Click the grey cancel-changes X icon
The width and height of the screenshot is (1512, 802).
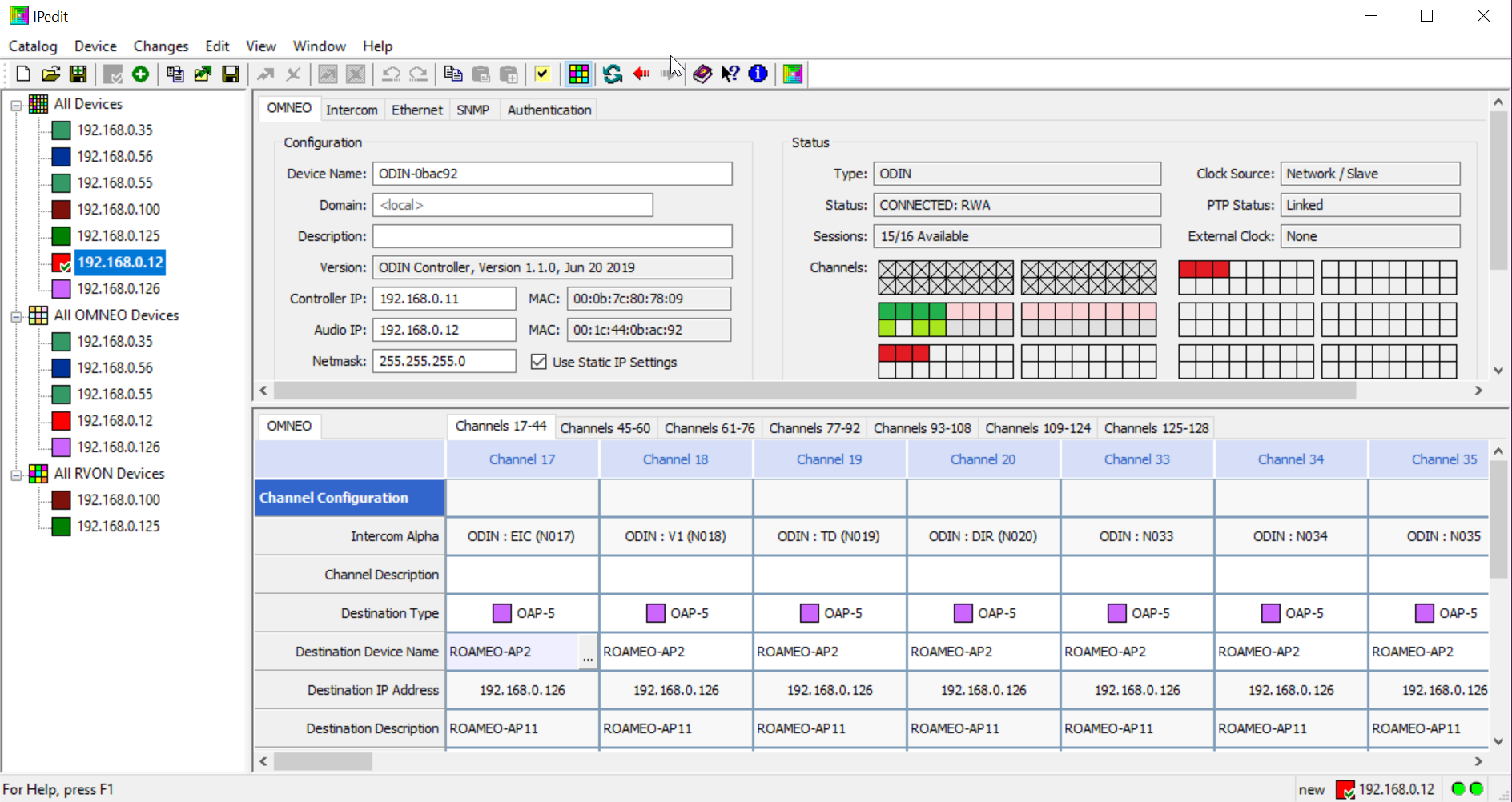293,74
